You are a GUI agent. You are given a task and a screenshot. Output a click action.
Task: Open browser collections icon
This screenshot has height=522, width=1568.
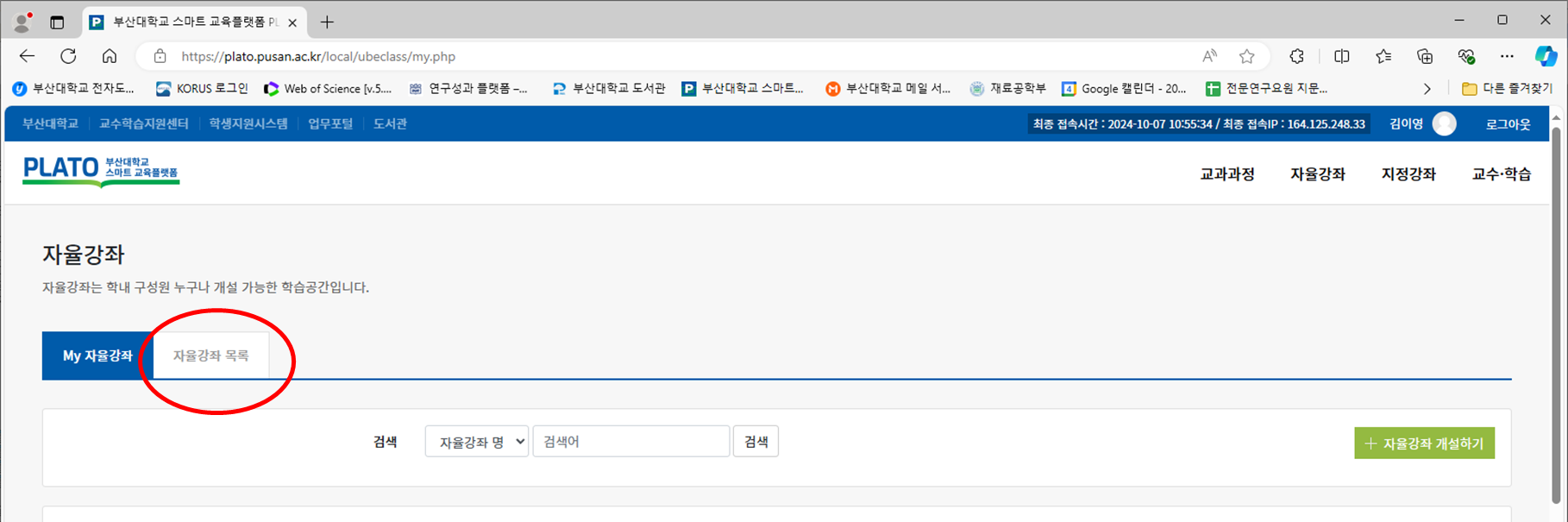pos(1424,57)
